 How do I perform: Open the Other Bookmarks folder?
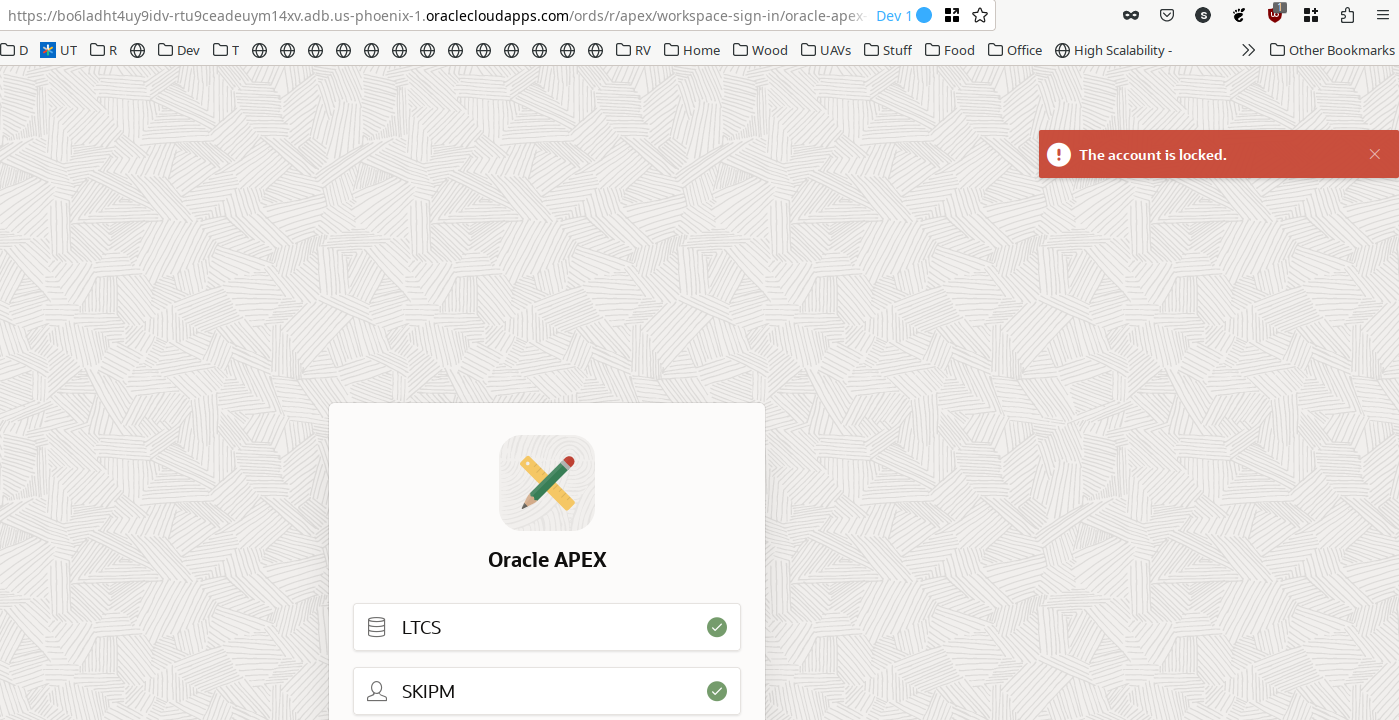tap(1332, 50)
